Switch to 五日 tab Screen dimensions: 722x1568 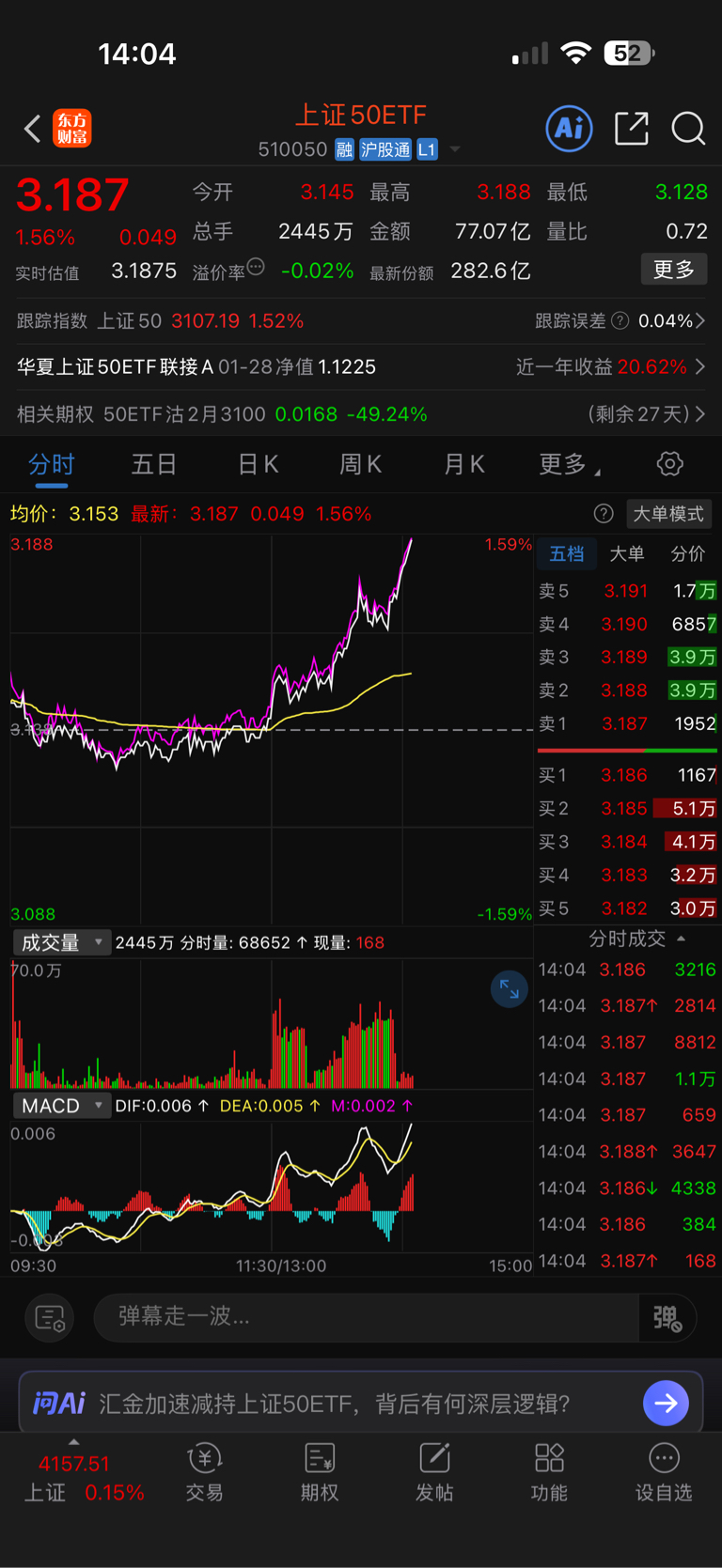click(154, 464)
